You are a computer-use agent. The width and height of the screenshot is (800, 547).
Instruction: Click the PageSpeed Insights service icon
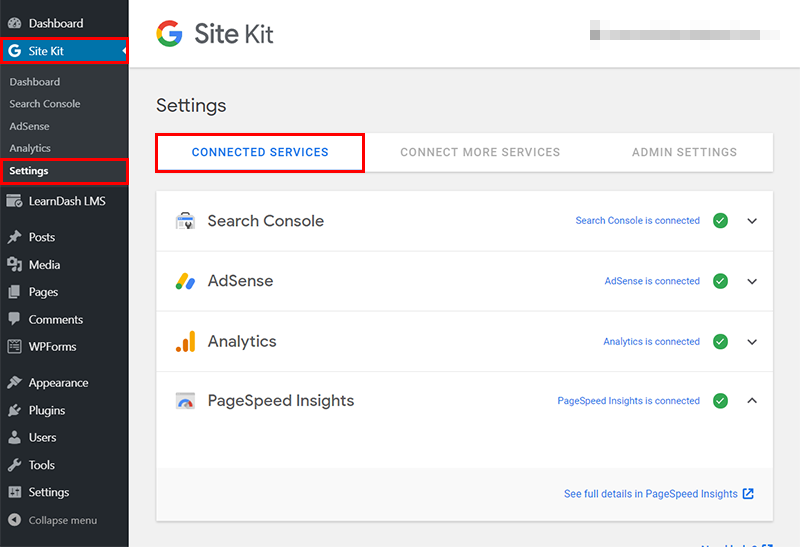click(185, 401)
